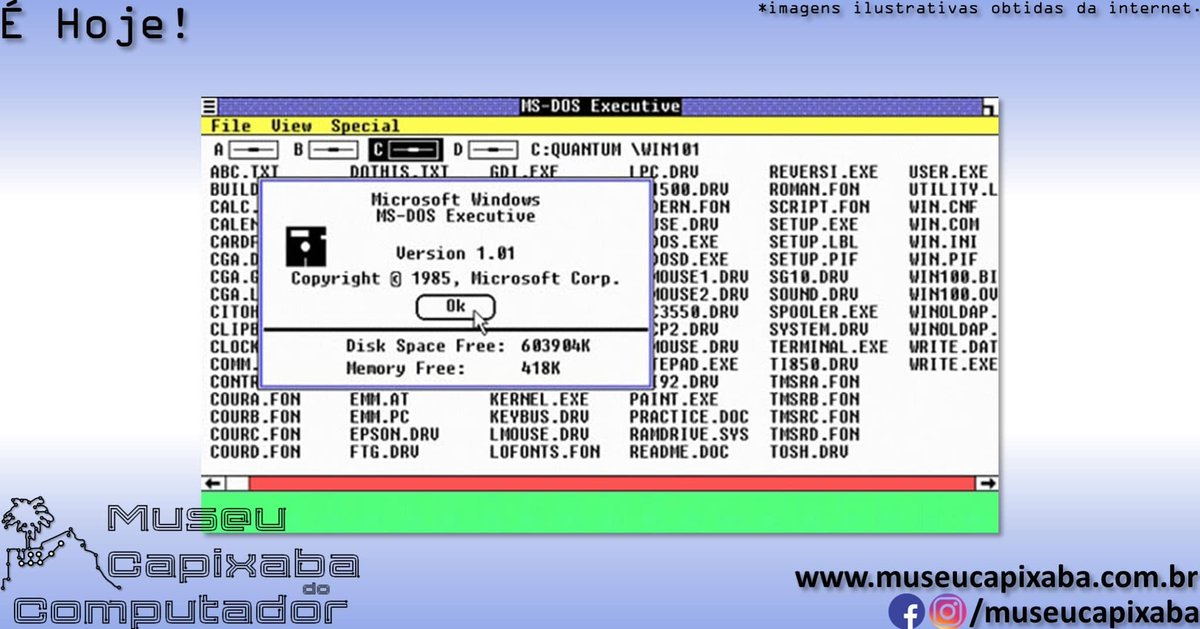Click the left arrow of the horizontal scrollbar

pyautogui.click(x=211, y=482)
